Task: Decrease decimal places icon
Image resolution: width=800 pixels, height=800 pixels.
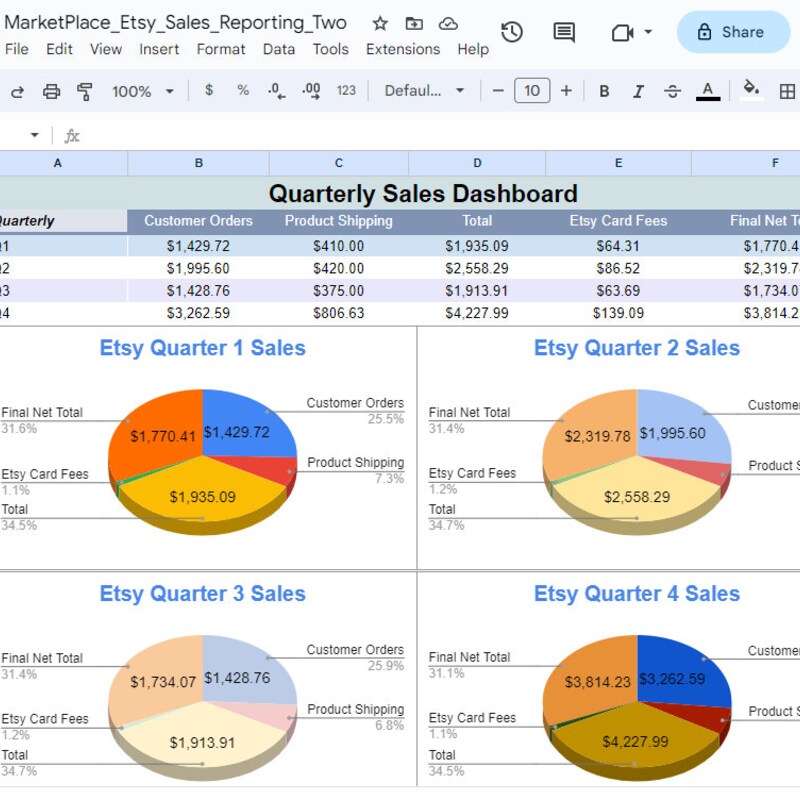Action: [x=277, y=91]
